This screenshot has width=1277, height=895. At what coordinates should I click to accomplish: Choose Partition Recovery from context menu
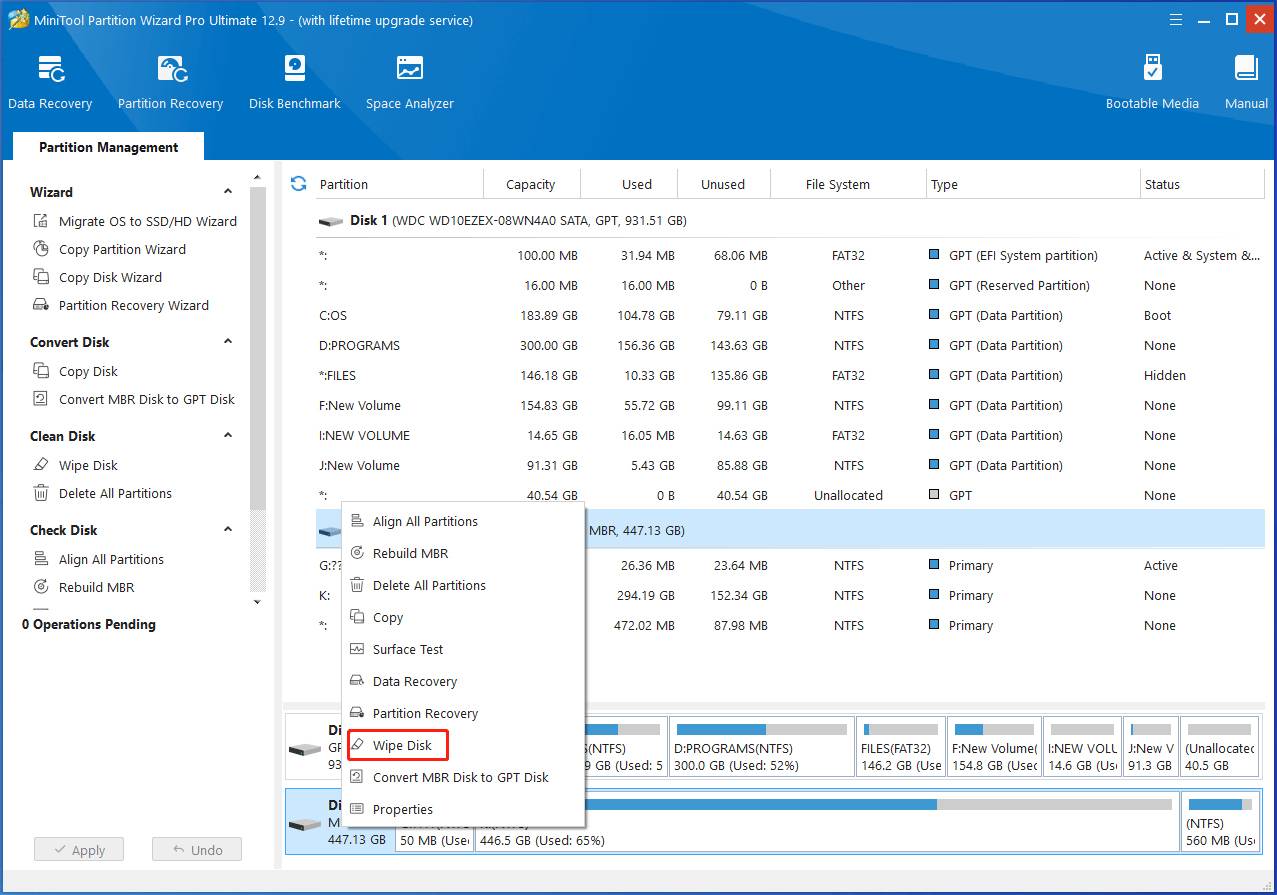point(463,713)
